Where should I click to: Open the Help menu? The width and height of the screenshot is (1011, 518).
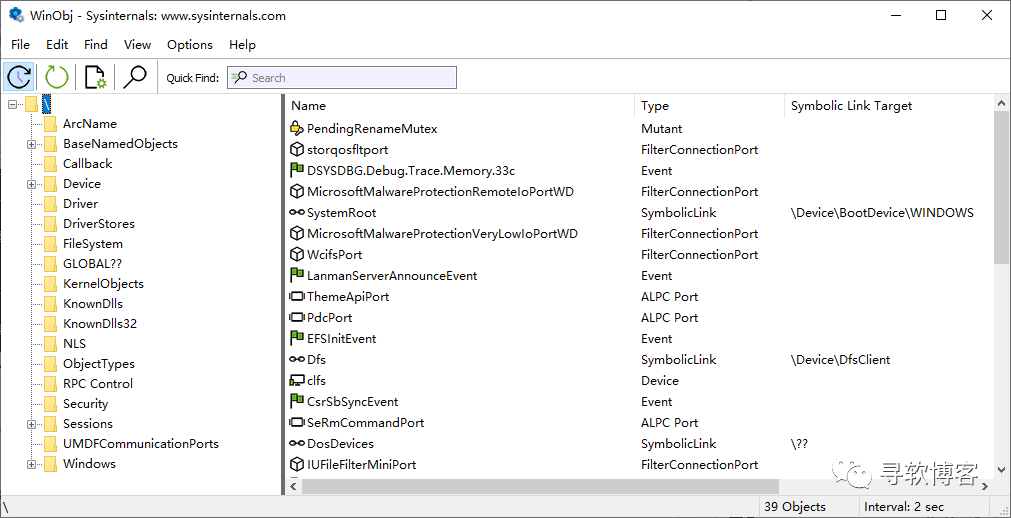242,45
